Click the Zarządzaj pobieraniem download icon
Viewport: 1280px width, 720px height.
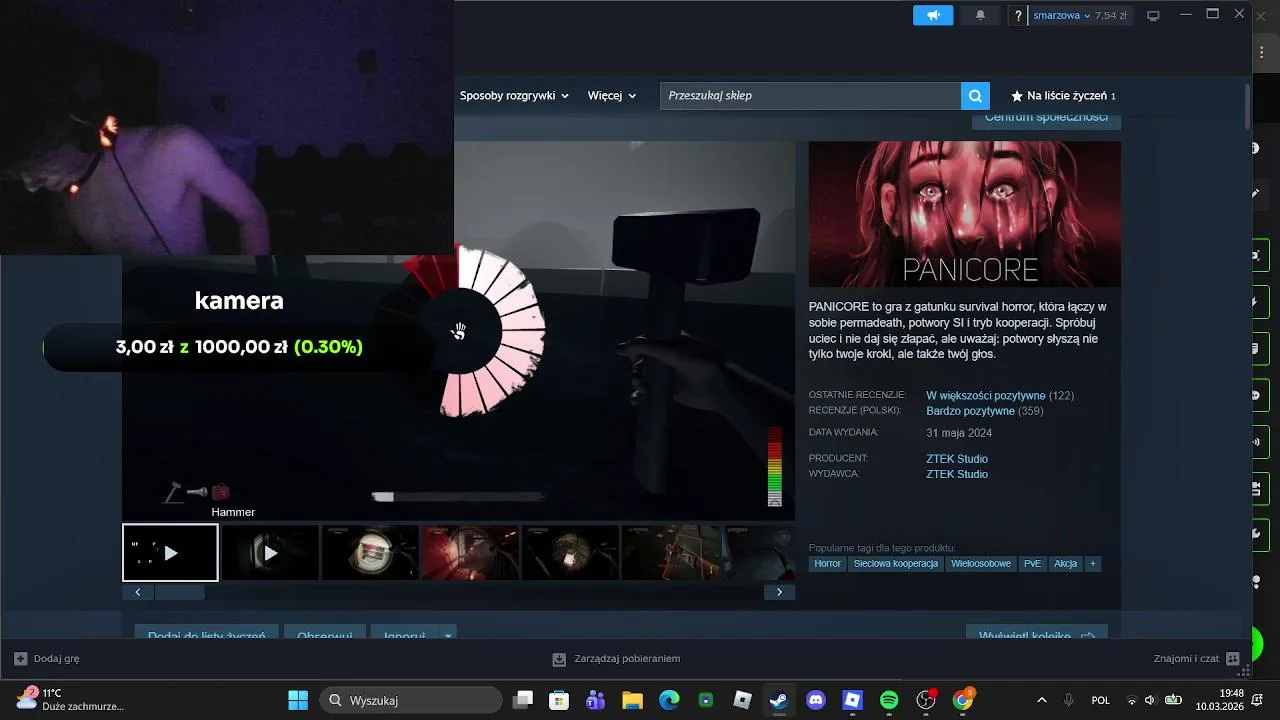tap(559, 659)
